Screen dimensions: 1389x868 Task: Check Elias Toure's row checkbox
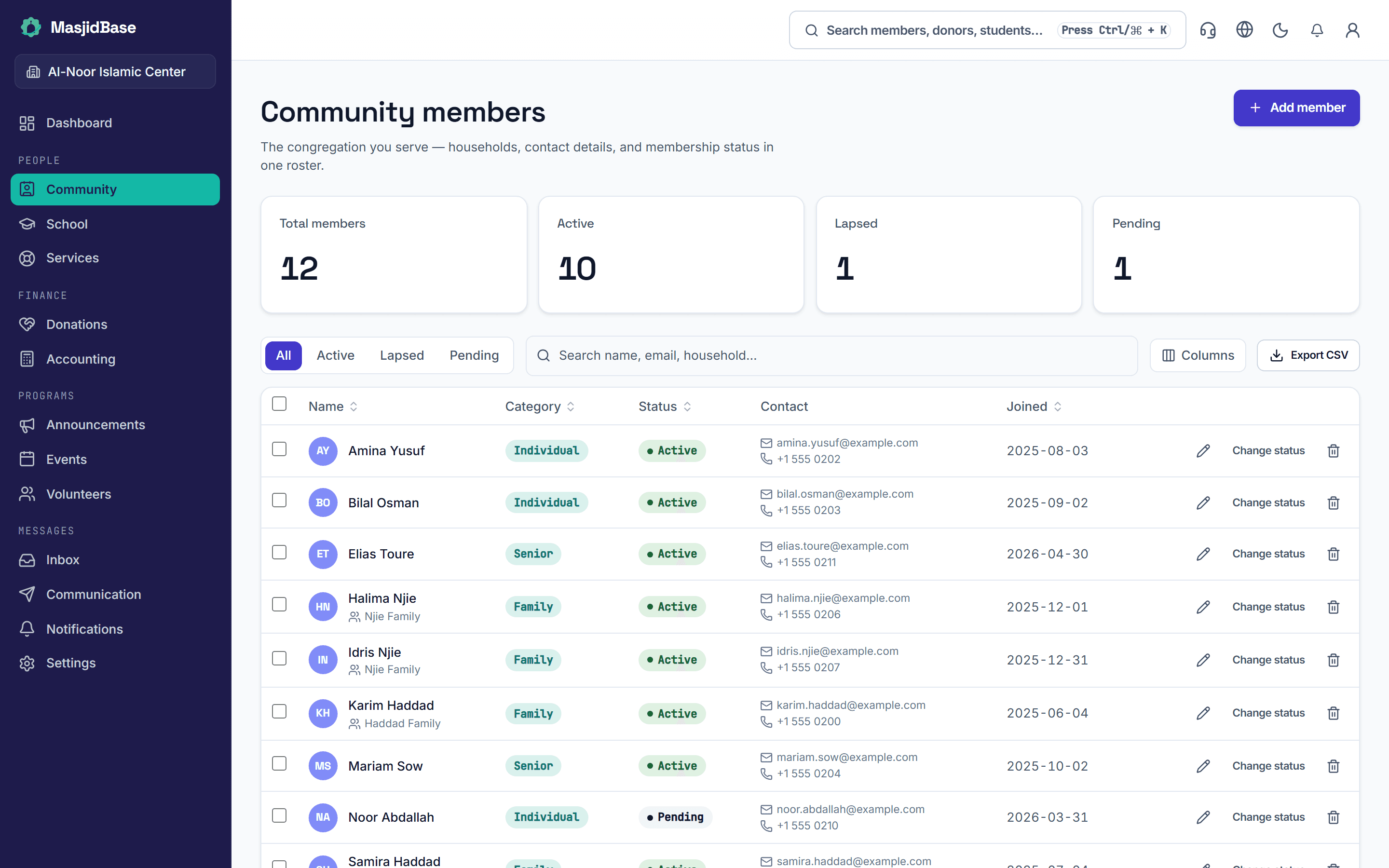(x=279, y=552)
